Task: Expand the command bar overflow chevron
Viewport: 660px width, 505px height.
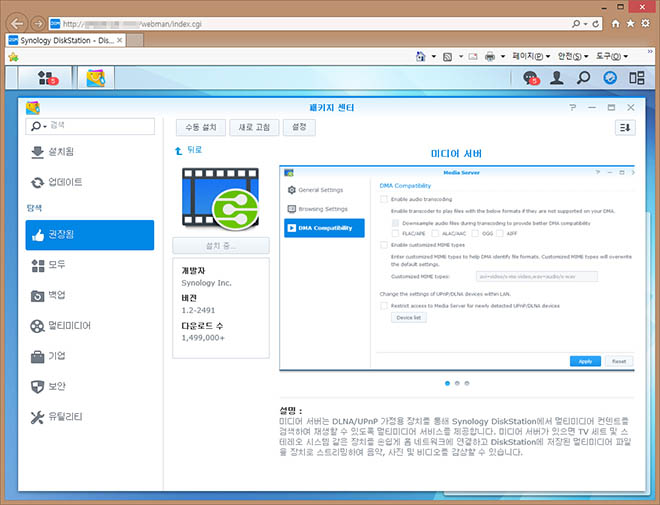Action: [650, 51]
